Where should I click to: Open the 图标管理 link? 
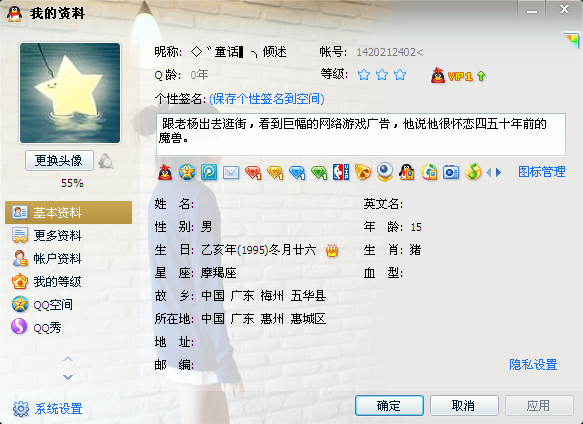point(542,172)
